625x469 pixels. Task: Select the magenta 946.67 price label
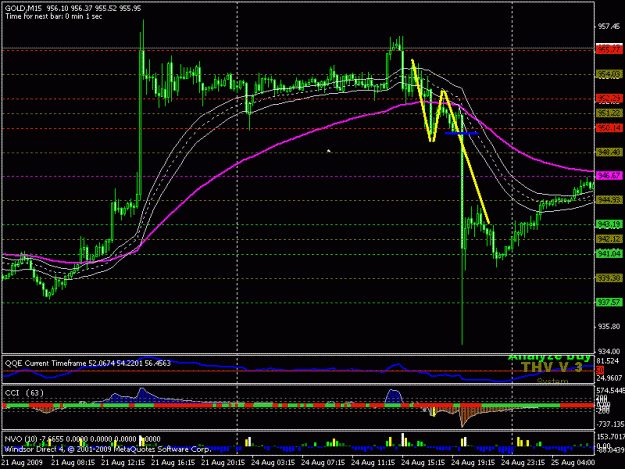[609, 176]
